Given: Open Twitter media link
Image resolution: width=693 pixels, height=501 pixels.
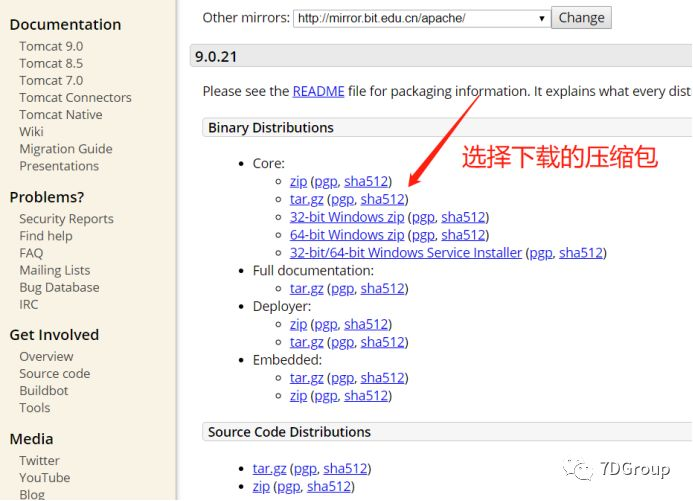Looking at the screenshot, I should (x=39, y=461).
